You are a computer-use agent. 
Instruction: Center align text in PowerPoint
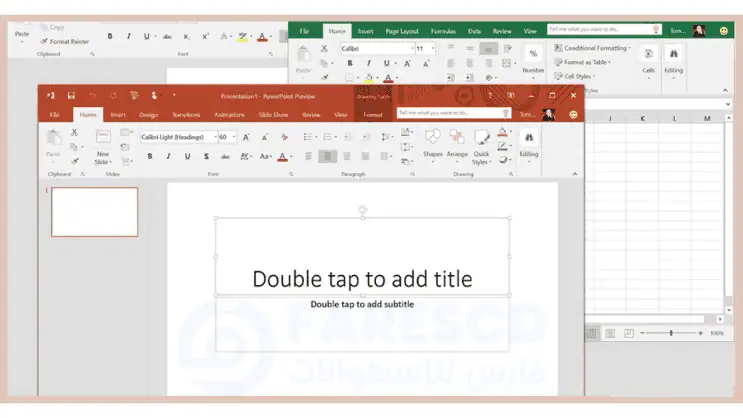327,156
